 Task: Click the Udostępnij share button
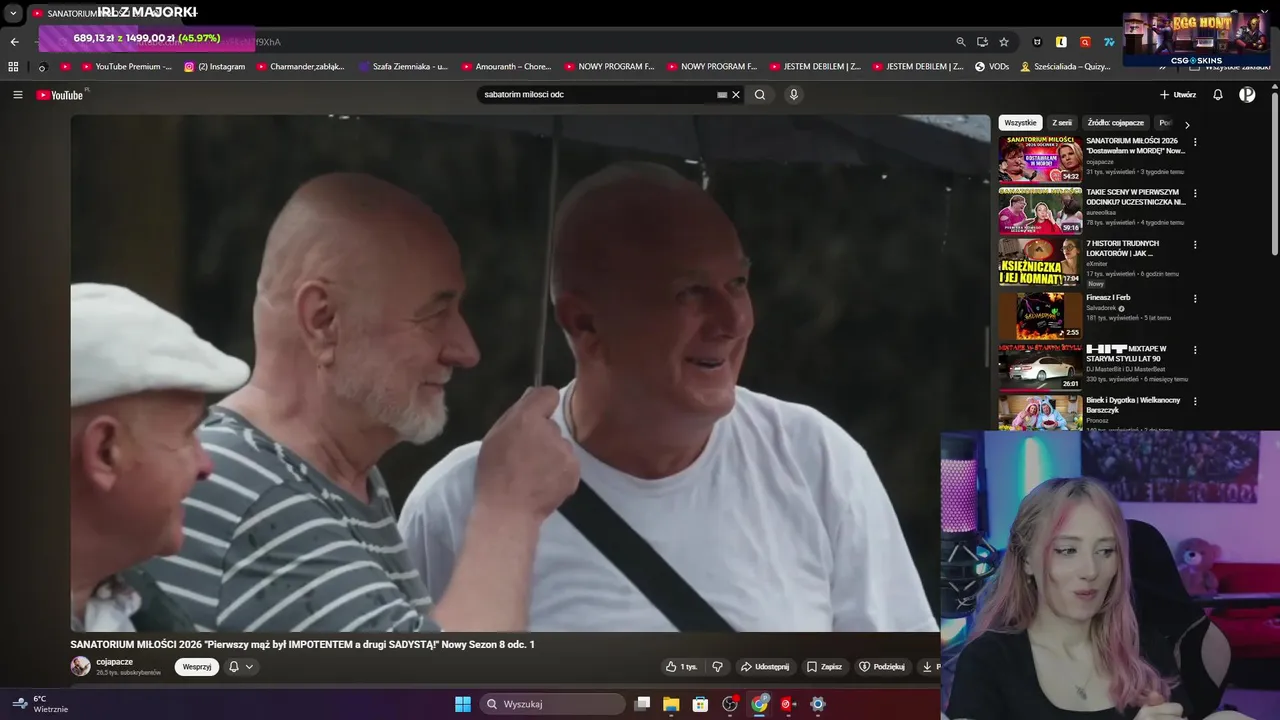click(x=765, y=667)
